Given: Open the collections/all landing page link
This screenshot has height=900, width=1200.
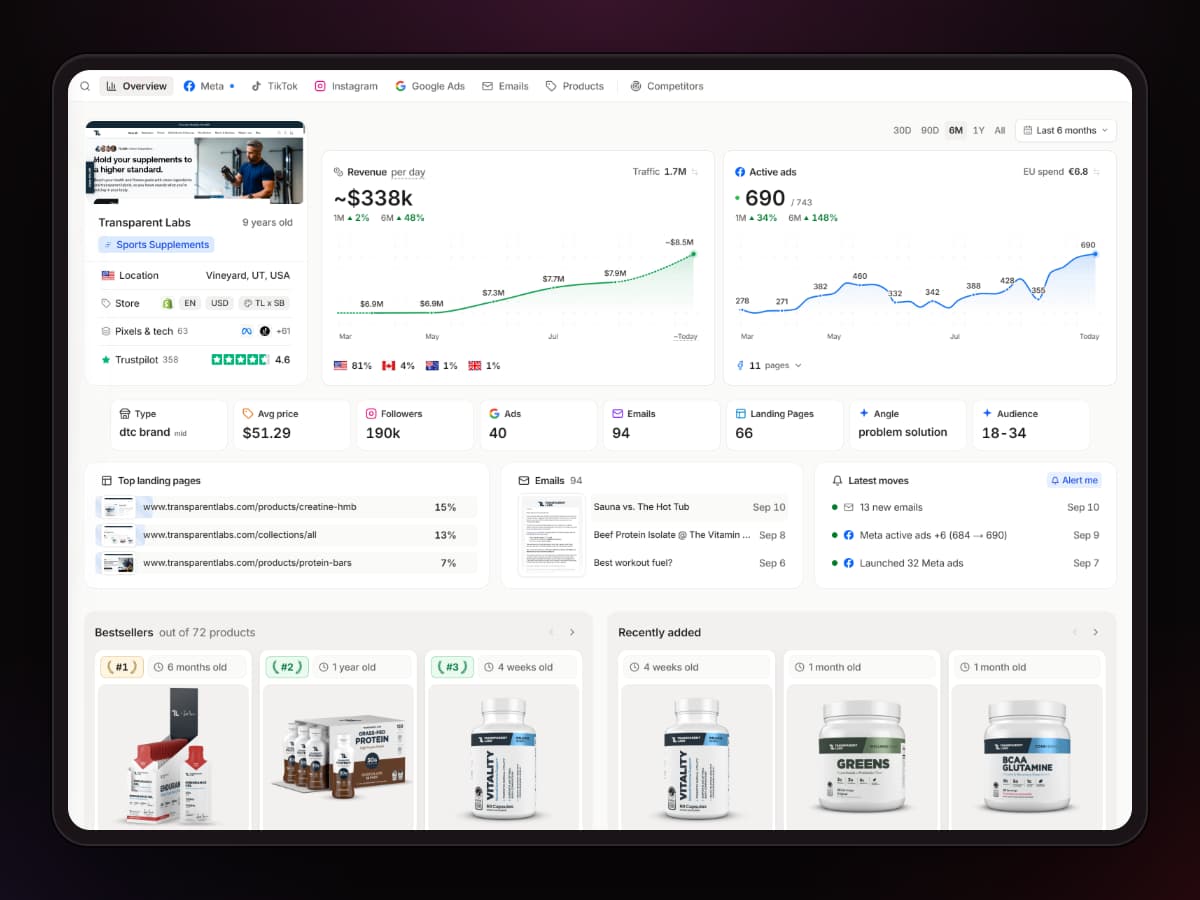Looking at the screenshot, I should pos(229,535).
